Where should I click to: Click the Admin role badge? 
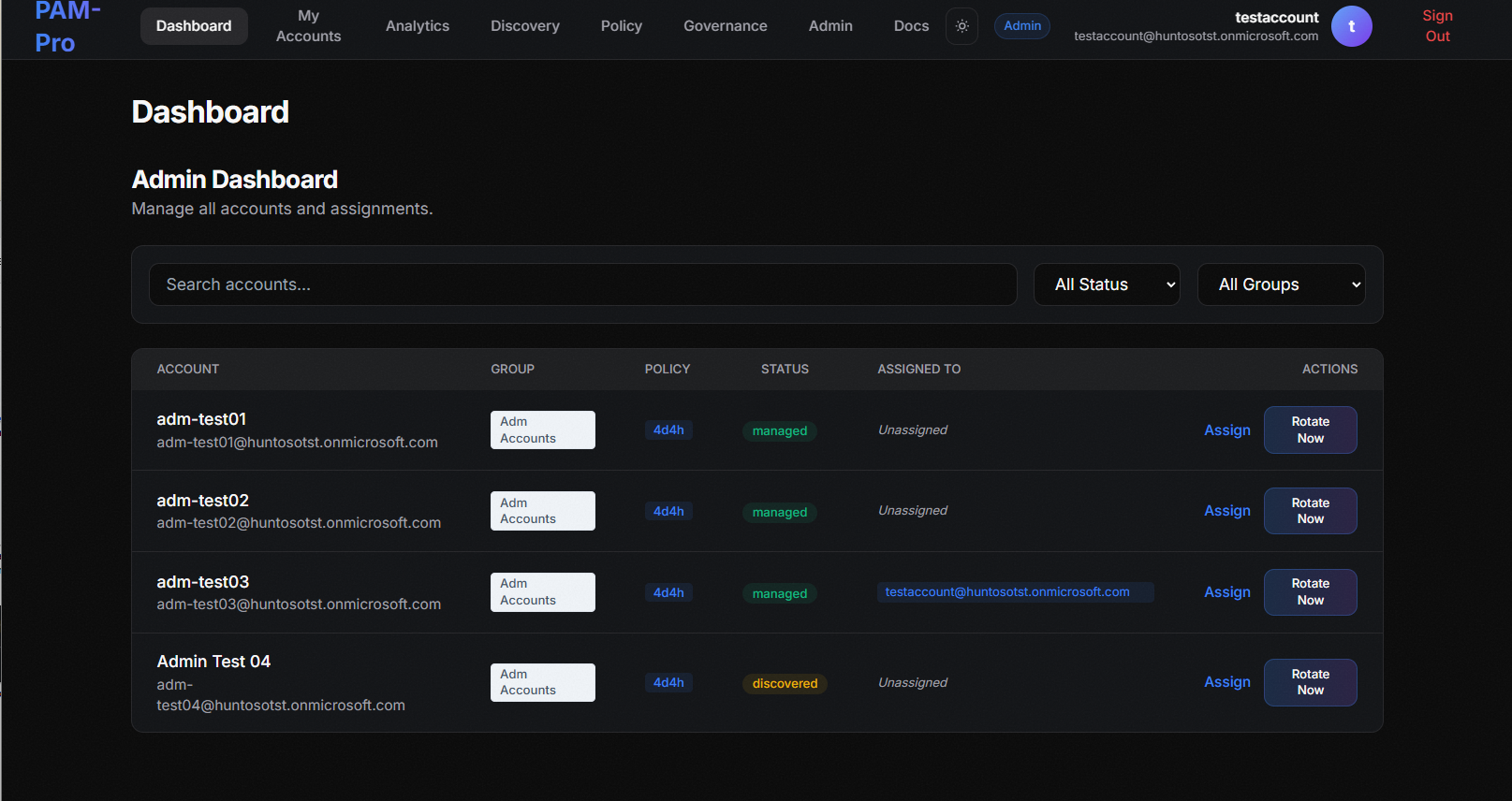[1022, 26]
